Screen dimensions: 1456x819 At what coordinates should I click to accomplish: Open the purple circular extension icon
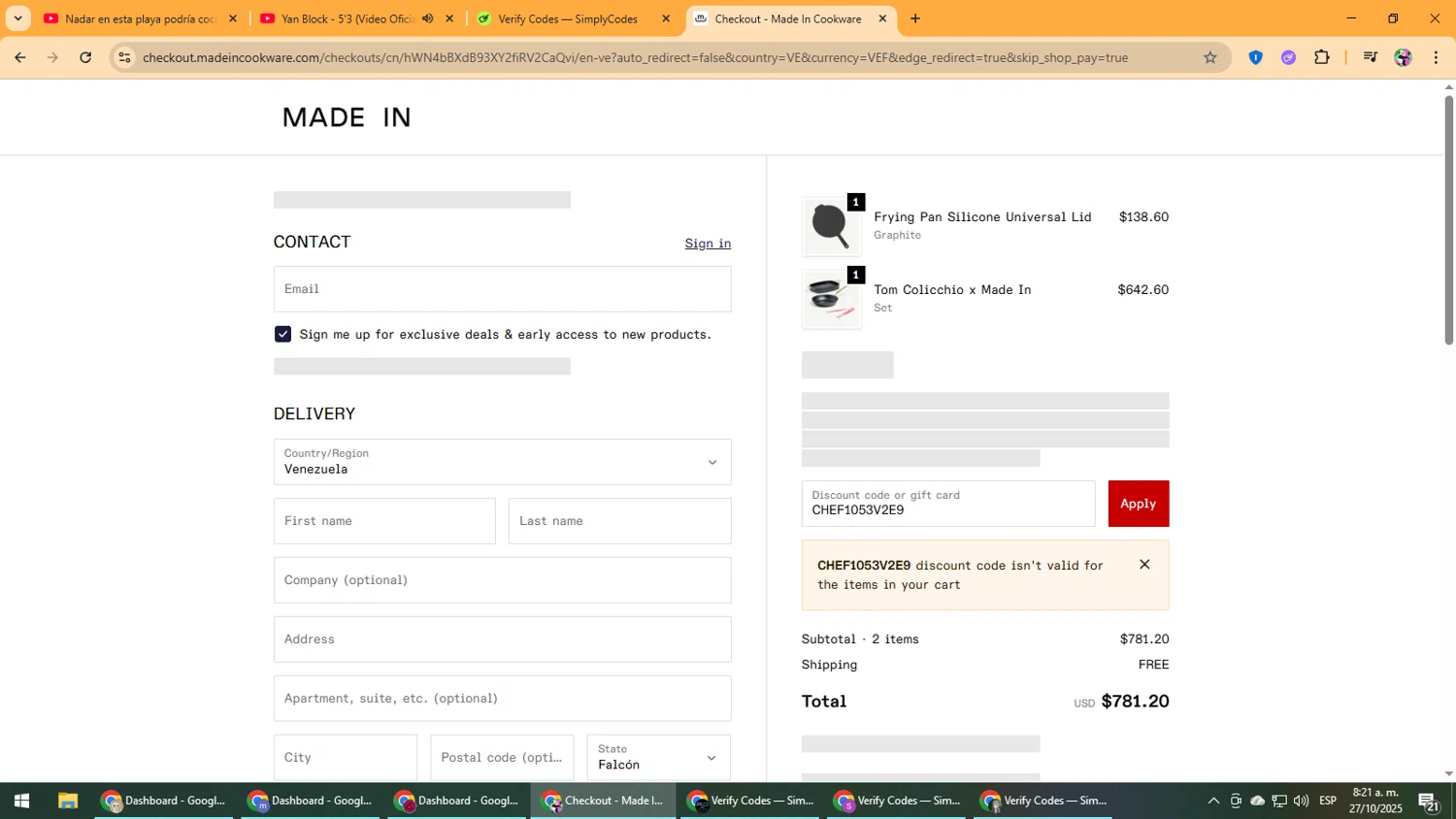click(1288, 57)
